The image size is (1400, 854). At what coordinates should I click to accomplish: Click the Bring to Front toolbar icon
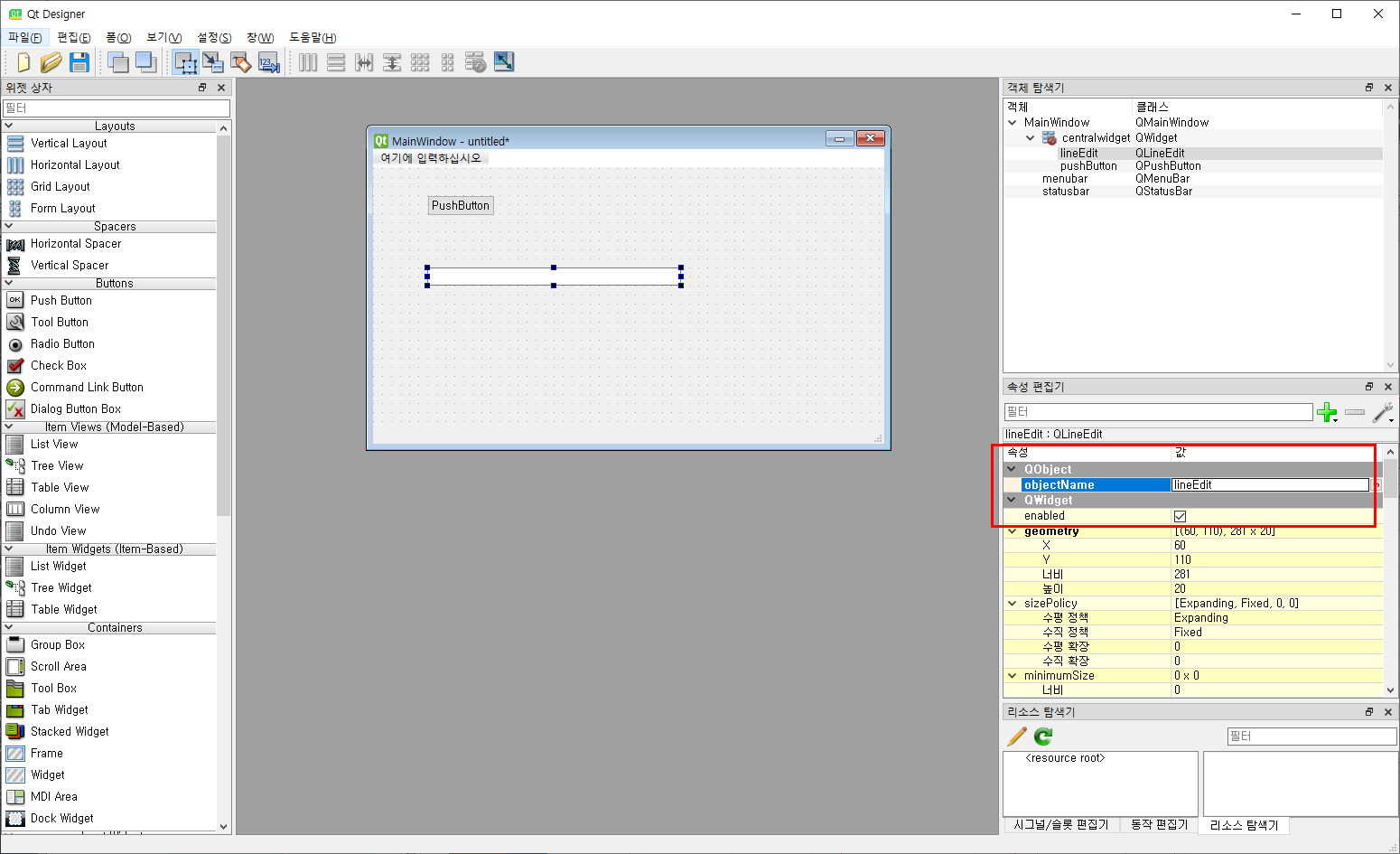coord(145,62)
